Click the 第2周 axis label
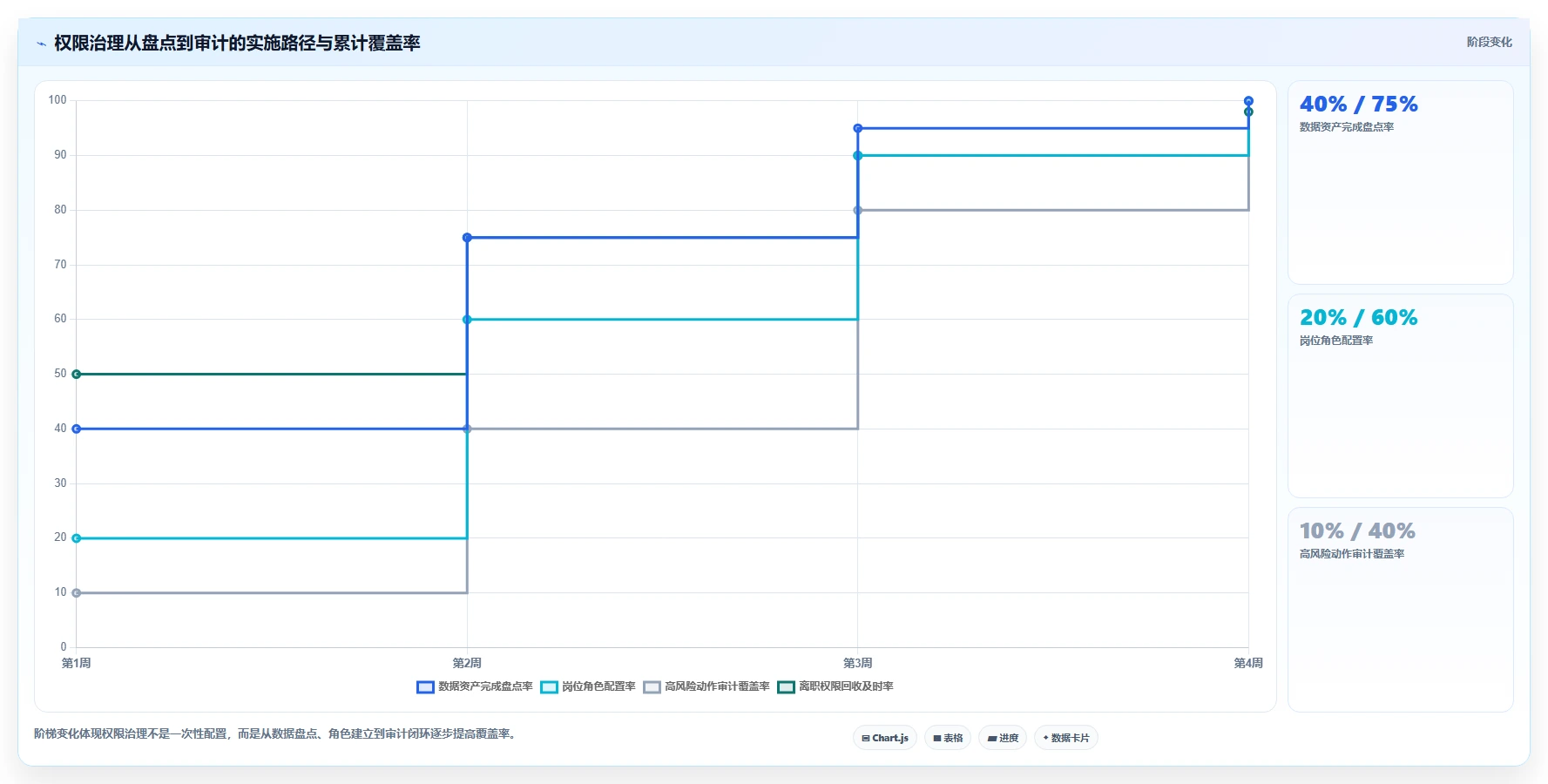This screenshot has height=784, width=1548. point(467,664)
